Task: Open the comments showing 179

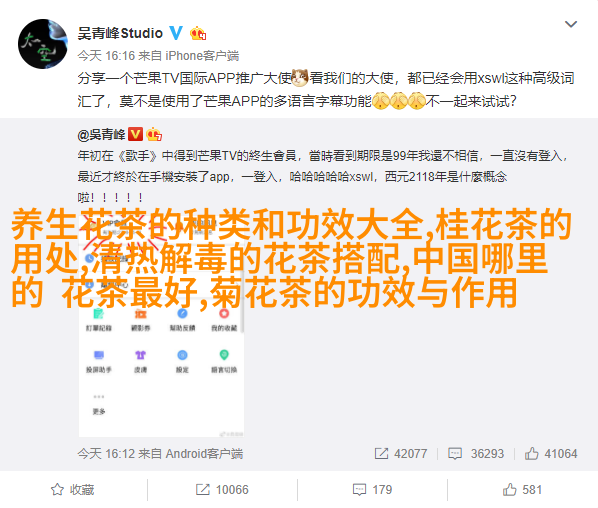Action: click(x=372, y=489)
